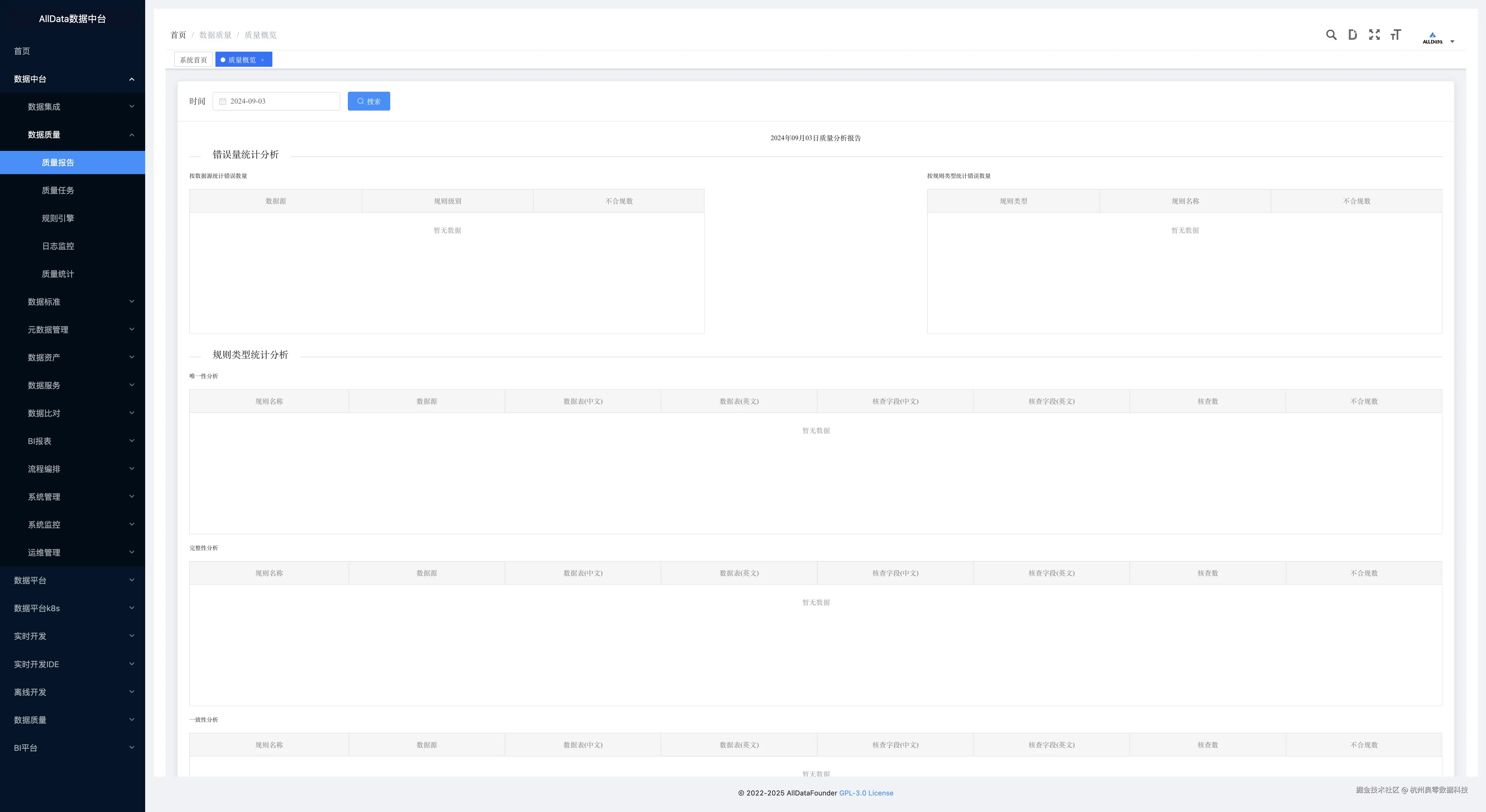
Task: Click the AllData avatar logo
Action: point(1432,37)
